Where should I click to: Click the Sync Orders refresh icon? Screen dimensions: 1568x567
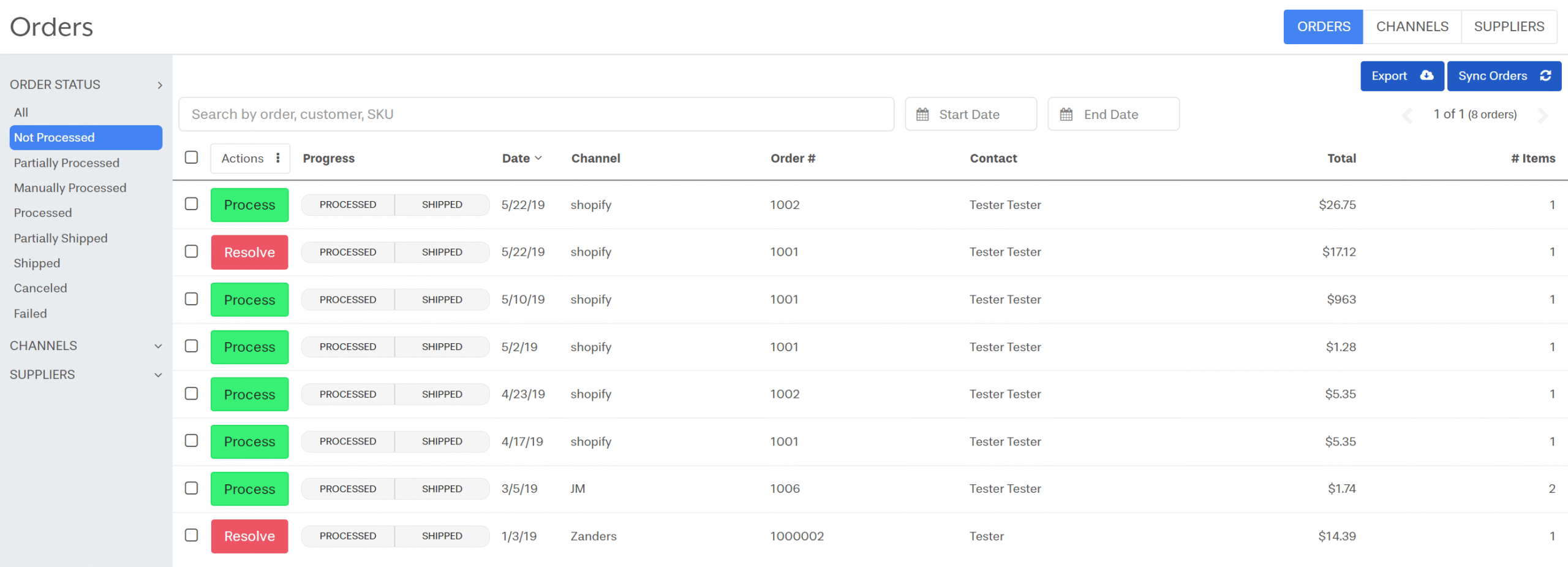tap(1545, 75)
